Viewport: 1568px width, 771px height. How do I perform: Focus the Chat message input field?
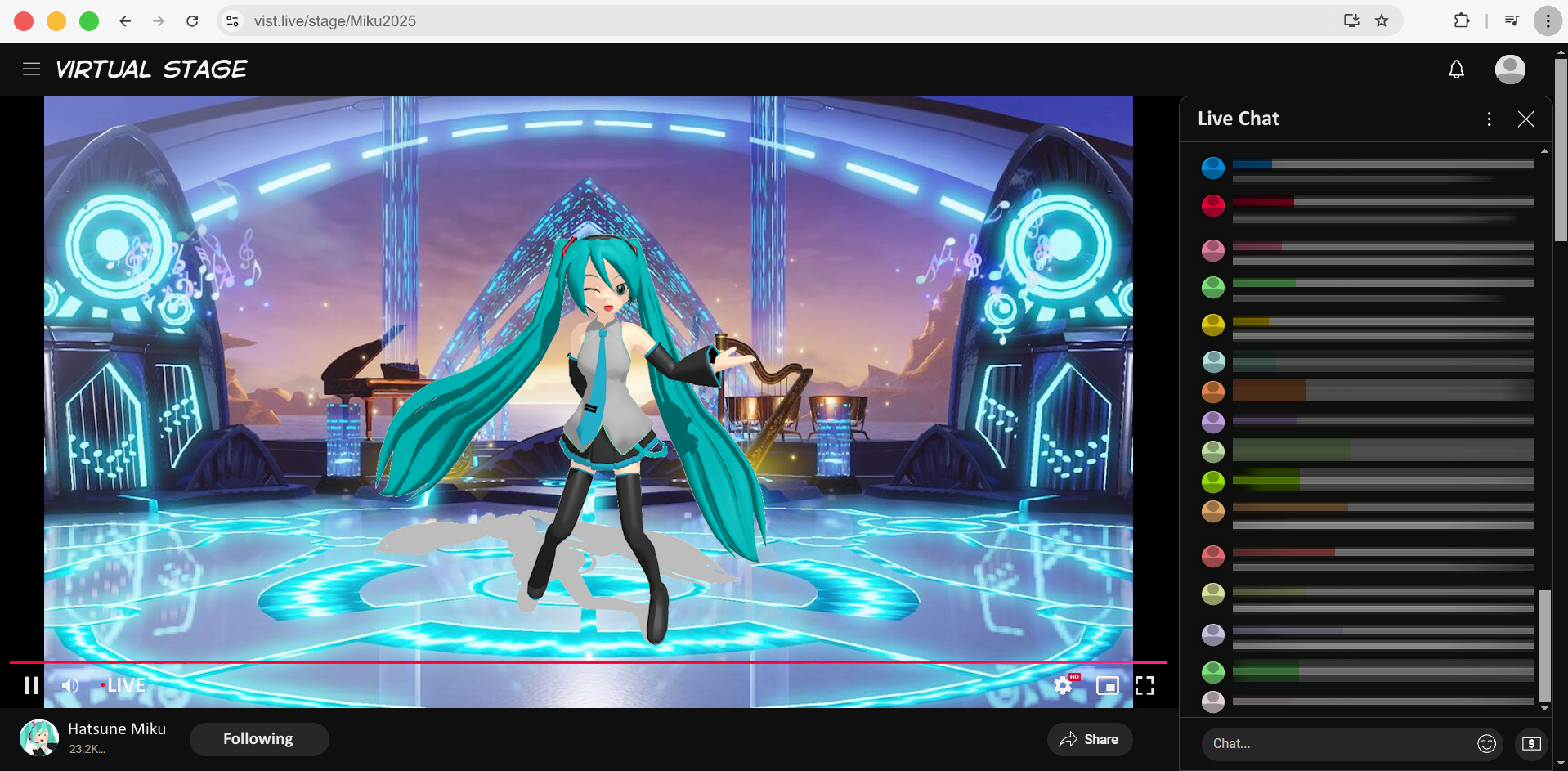(x=1337, y=743)
